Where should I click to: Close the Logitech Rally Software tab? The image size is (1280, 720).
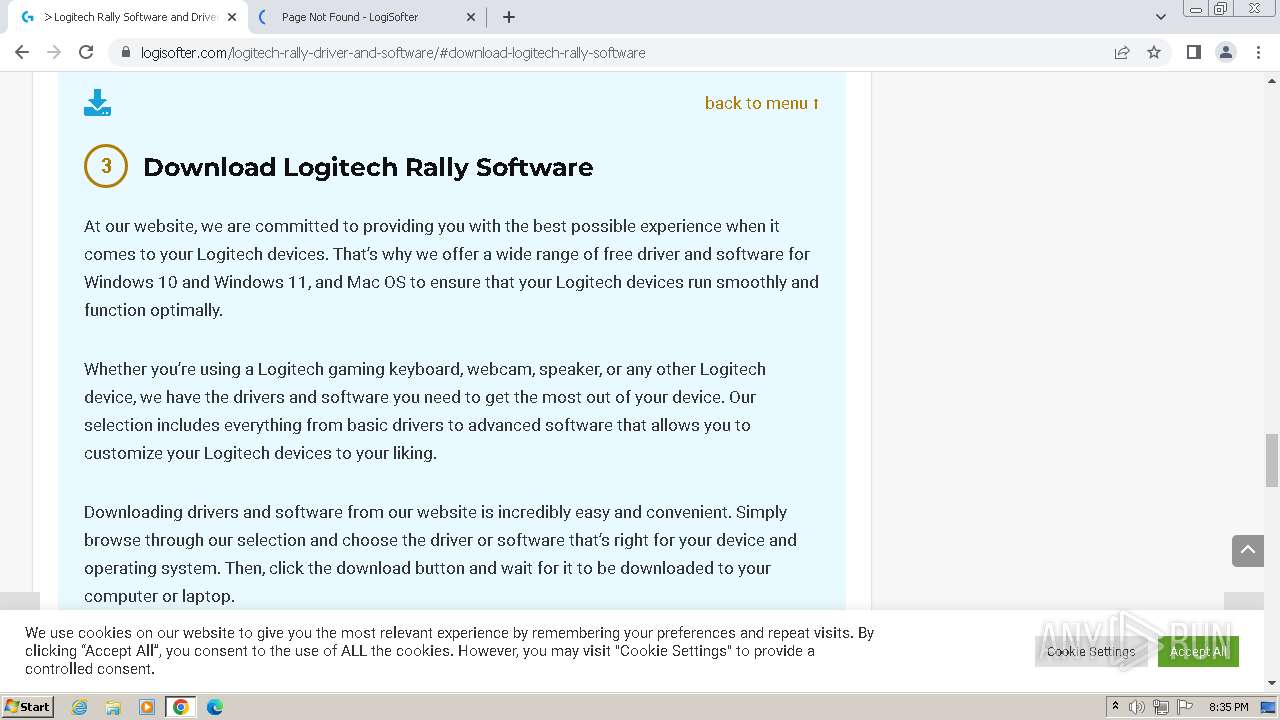coord(232,17)
